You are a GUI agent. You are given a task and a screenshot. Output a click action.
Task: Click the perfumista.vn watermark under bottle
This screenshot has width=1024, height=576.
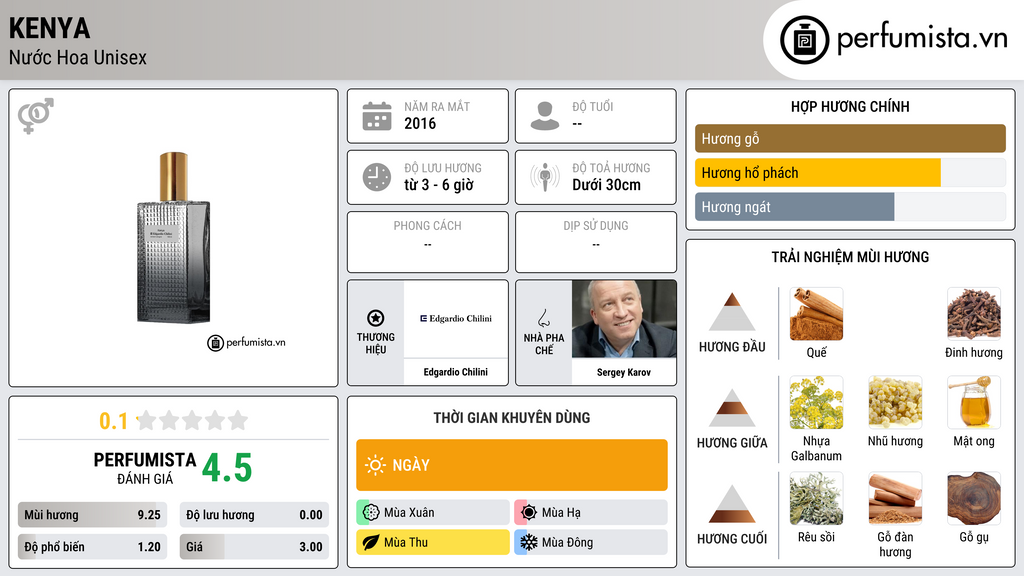[x=246, y=342]
